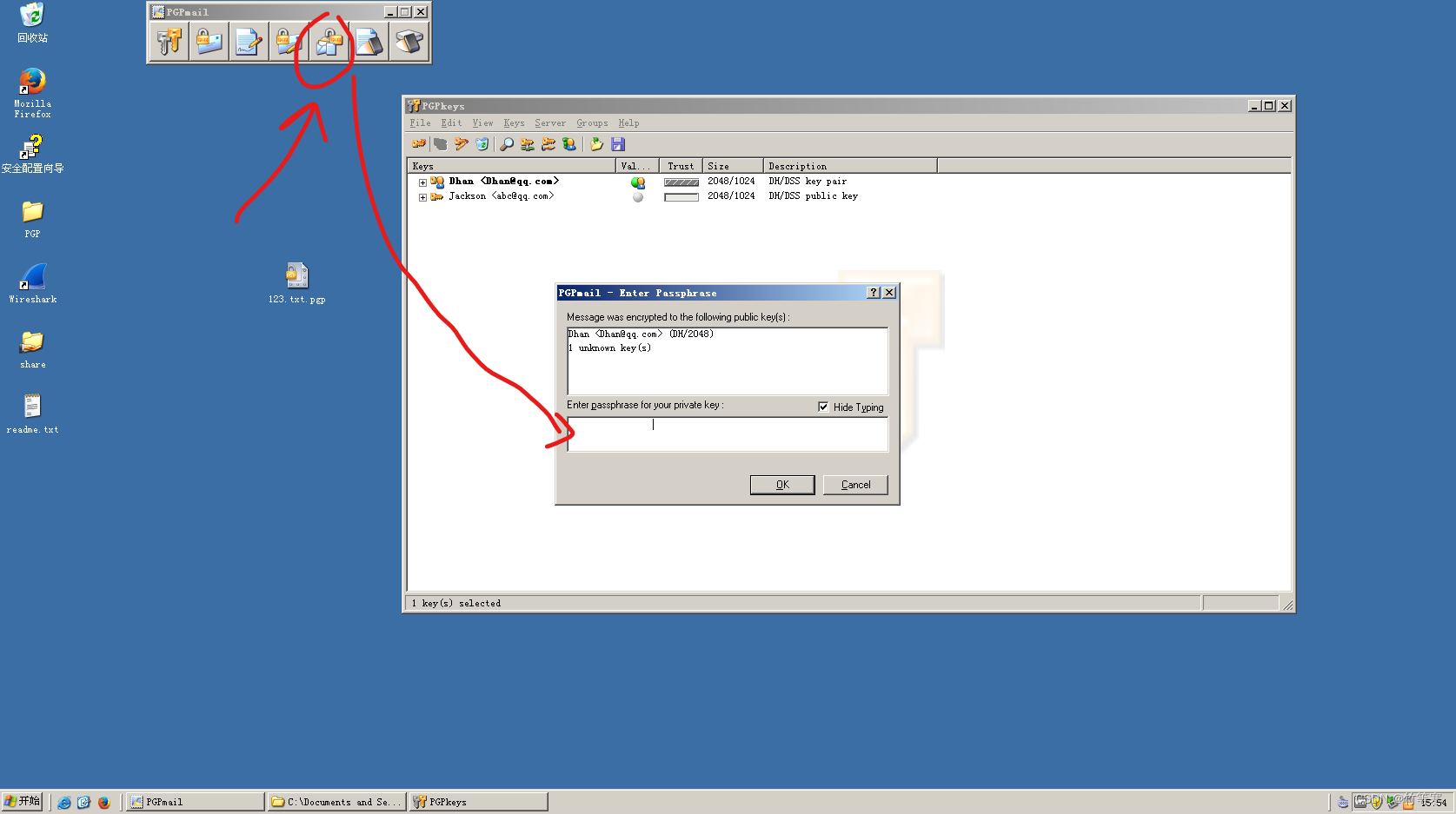Click Send key to server icon in PGPkeys
The height and width of the screenshot is (814, 1456).
tap(528, 144)
